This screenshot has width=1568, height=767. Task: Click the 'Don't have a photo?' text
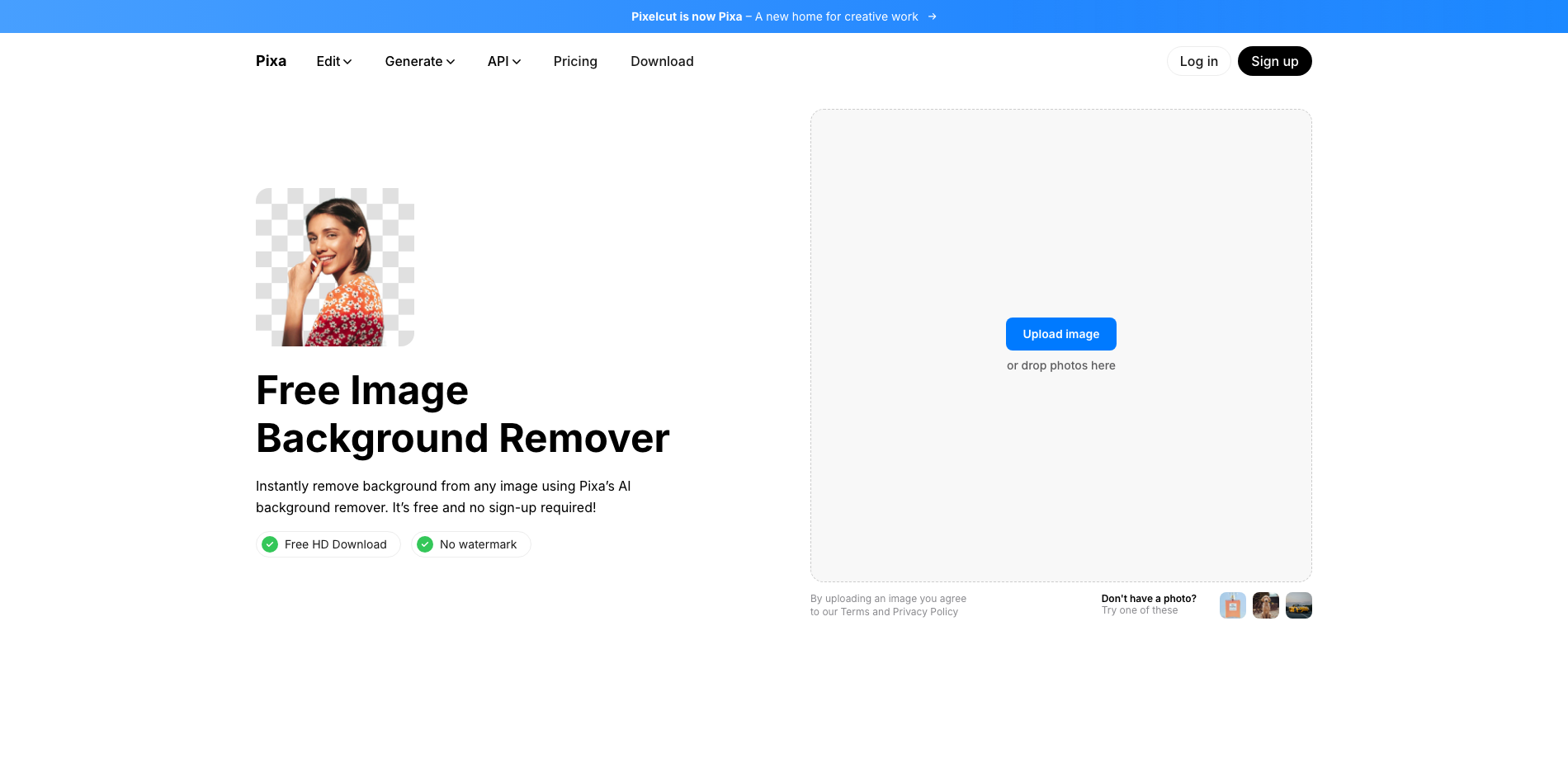click(1149, 599)
